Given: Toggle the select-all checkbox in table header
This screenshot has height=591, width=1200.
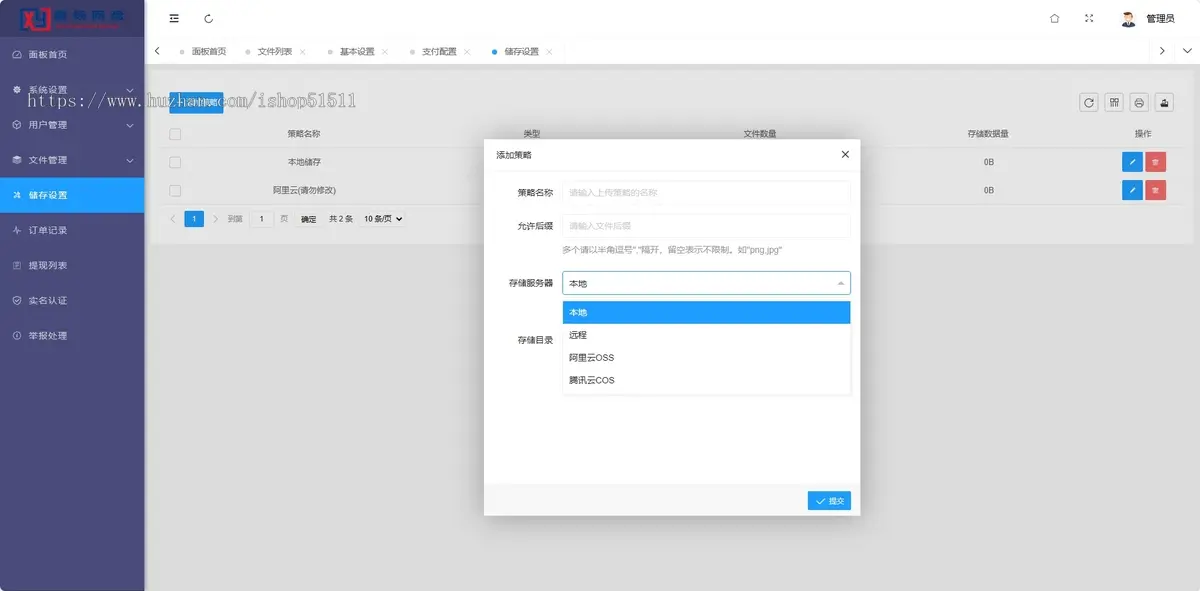Looking at the screenshot, I should point(175,133).
